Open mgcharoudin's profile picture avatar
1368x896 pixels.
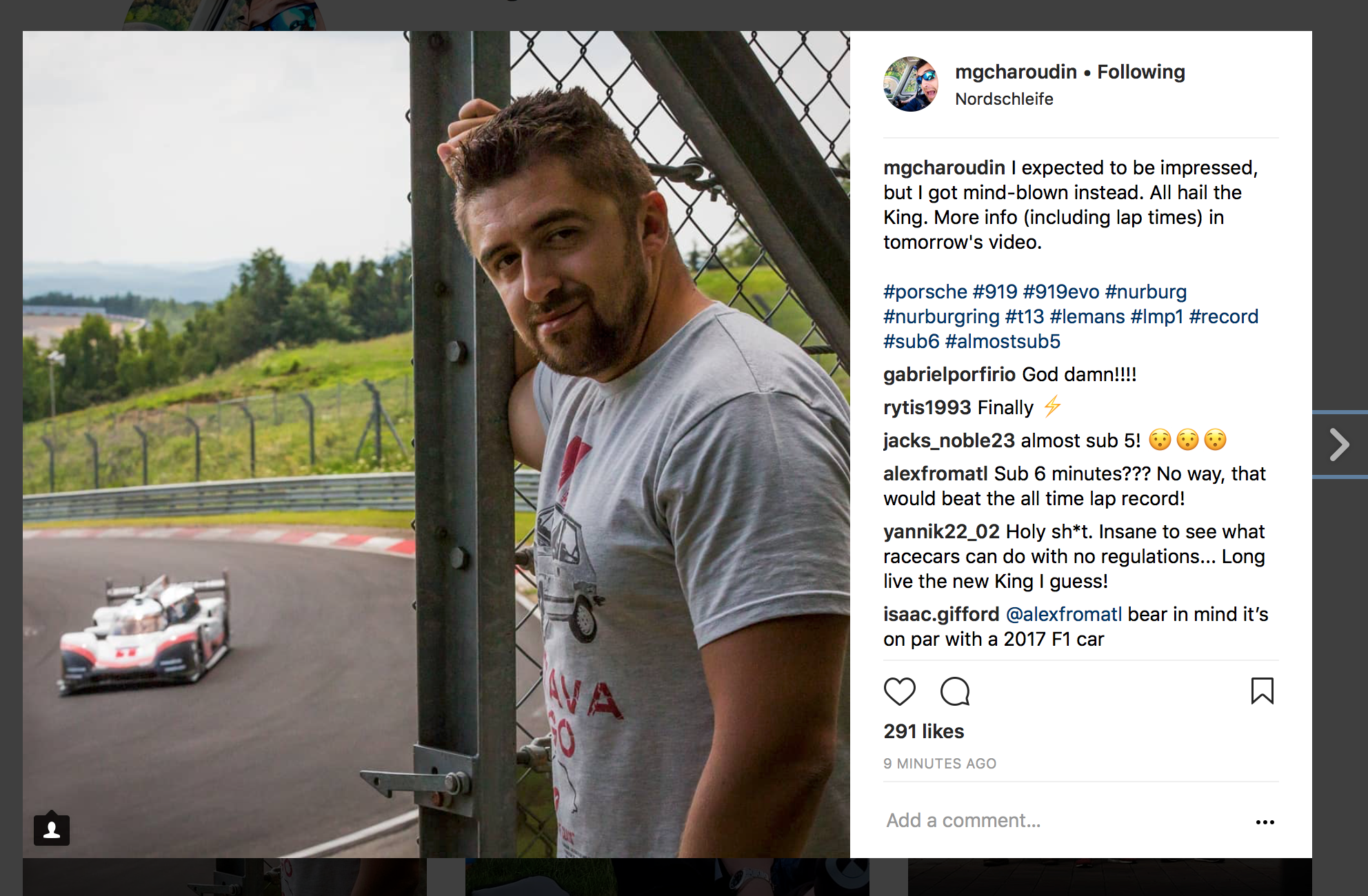(x=912, y=84)
